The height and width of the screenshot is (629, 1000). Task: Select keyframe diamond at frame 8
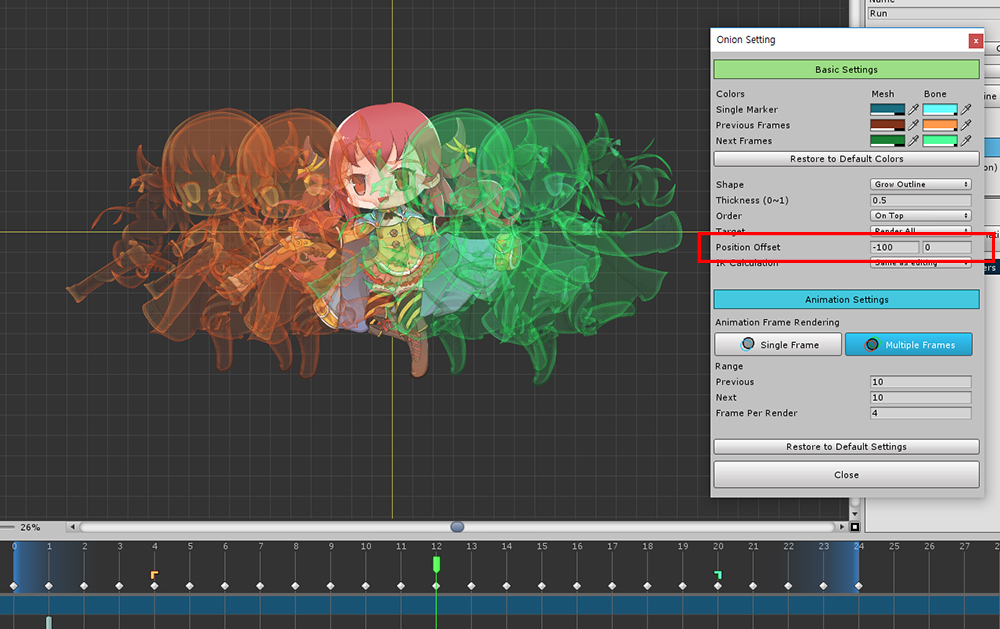[295, 586]
